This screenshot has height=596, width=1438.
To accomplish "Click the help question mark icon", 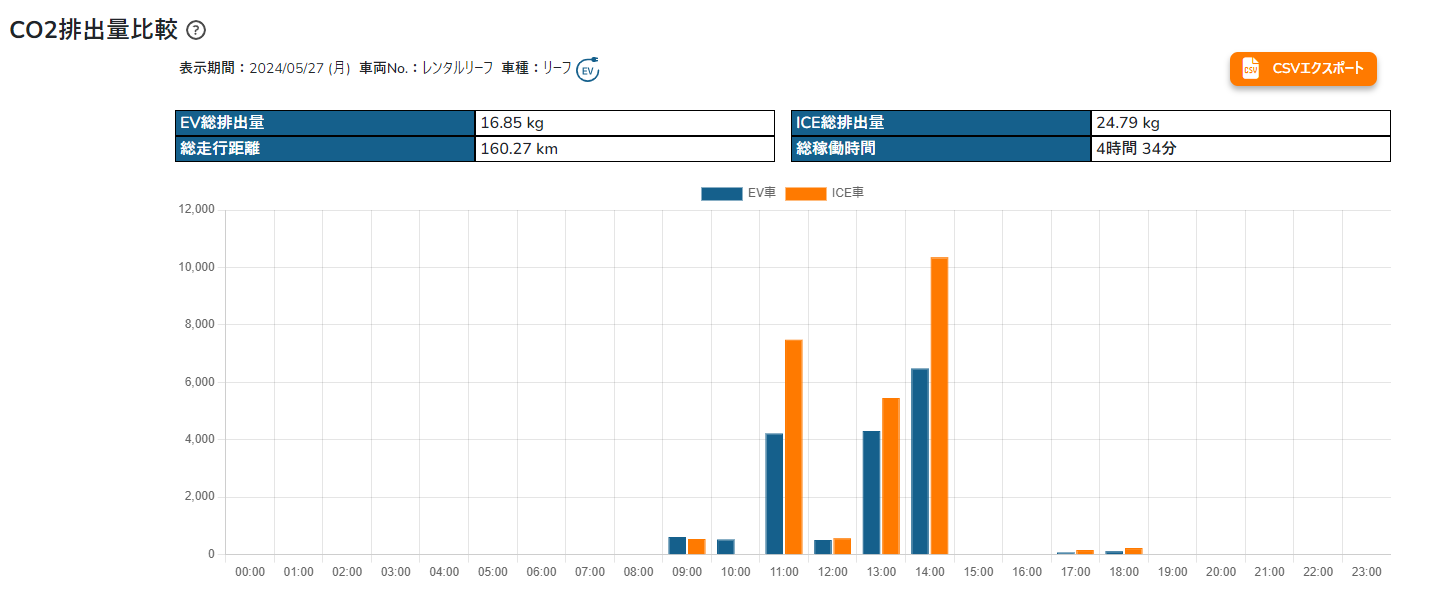I will [196, 30].
